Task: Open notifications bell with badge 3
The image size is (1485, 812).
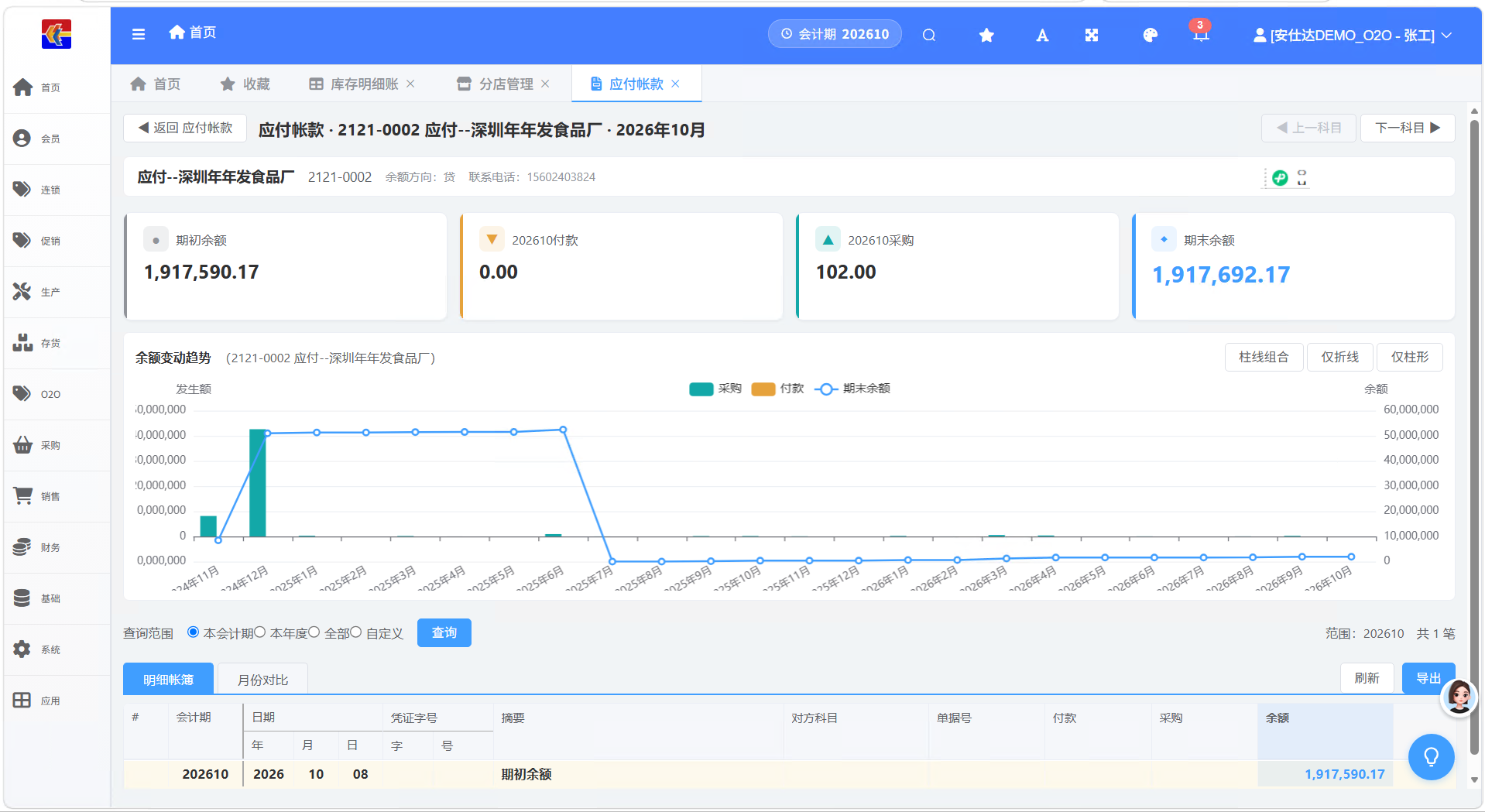Action: (x=1201, y=33)
